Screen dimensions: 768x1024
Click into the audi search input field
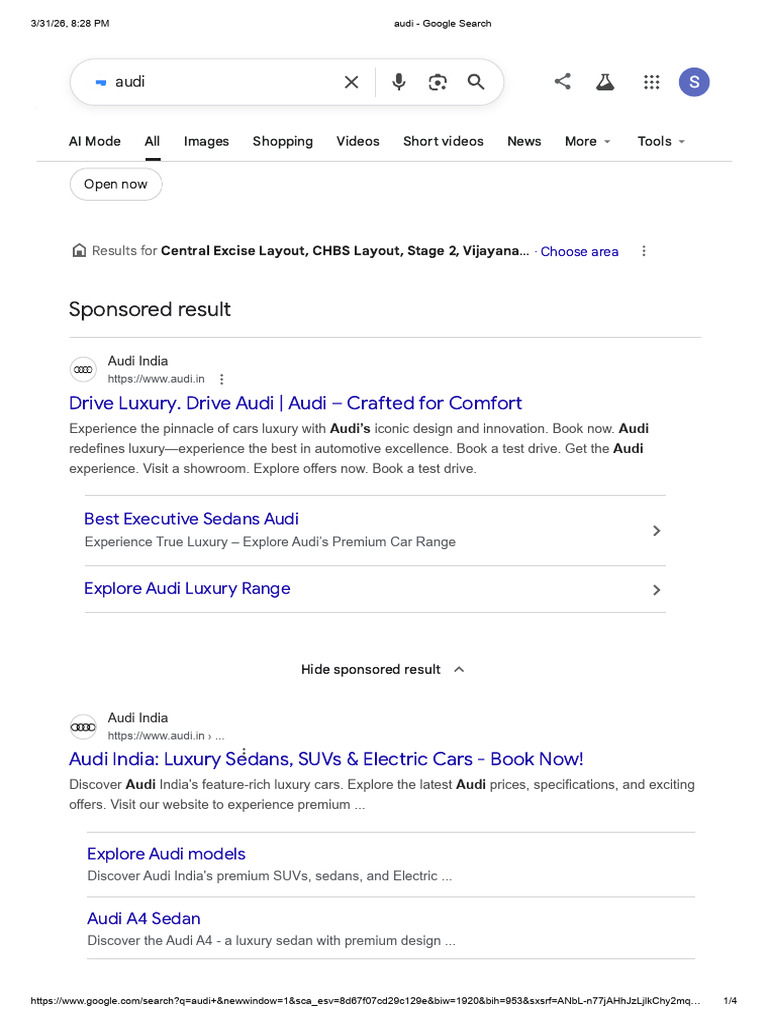pyautogui.click(x=222, y=82)
